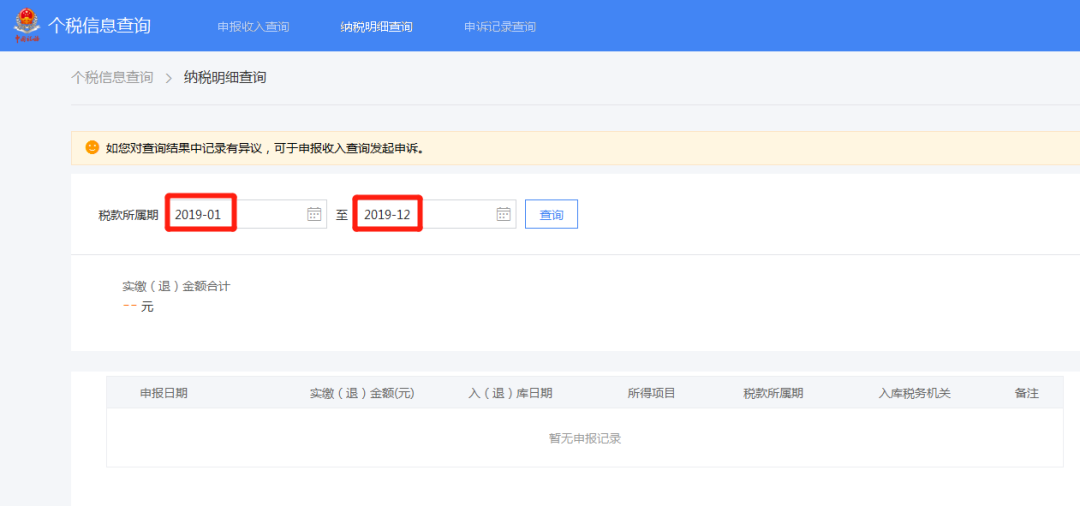
Task: Select the start period field showing 2019-01
Action: [247, 214]
